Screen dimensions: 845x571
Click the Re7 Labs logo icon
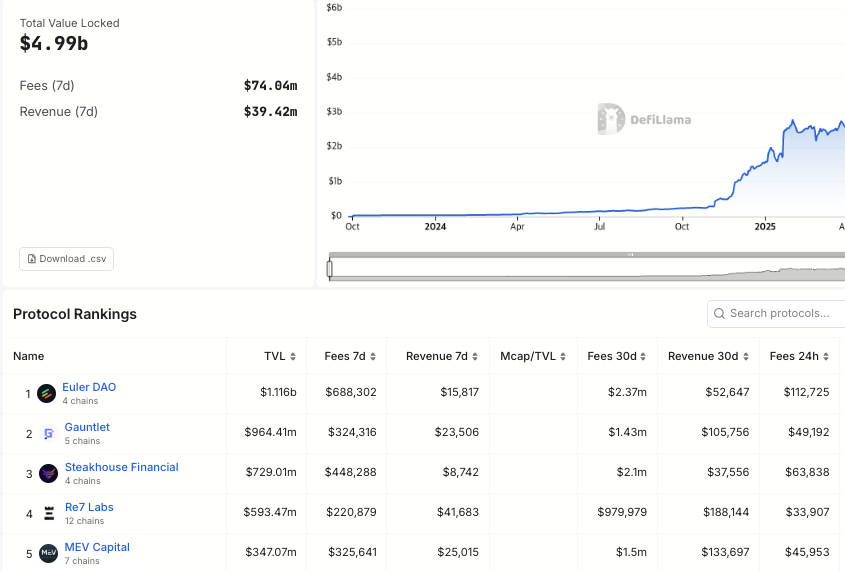coord(49,513)
